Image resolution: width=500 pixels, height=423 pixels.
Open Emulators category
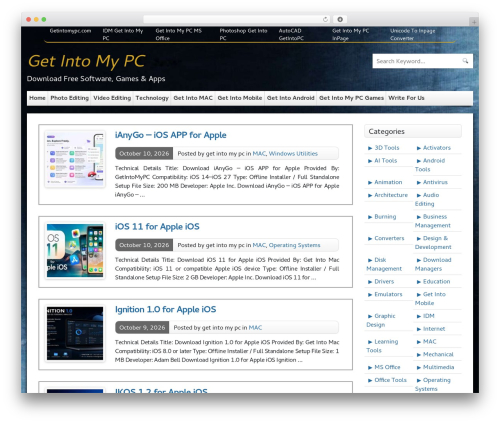388,294
